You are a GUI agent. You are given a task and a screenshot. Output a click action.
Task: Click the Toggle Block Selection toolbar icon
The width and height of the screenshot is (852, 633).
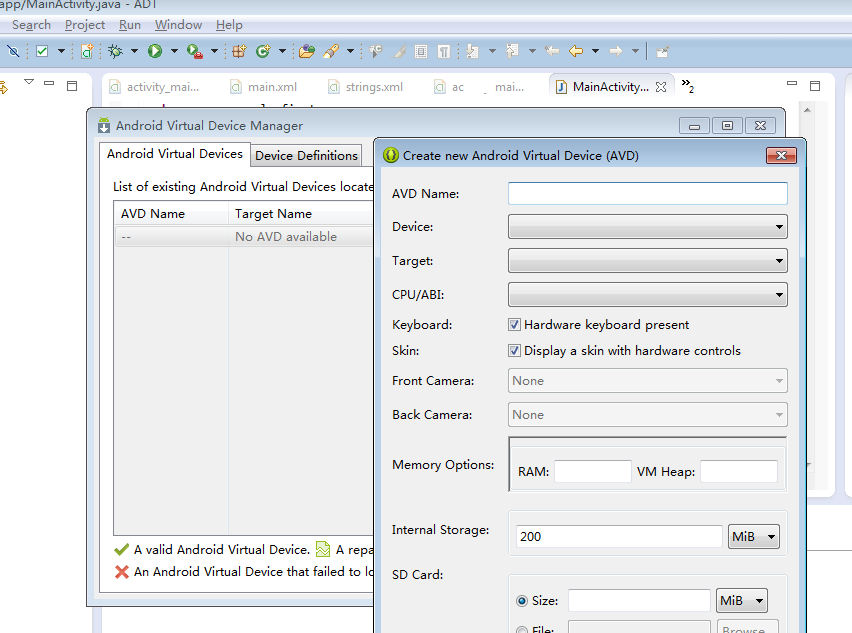click(421, 51)
